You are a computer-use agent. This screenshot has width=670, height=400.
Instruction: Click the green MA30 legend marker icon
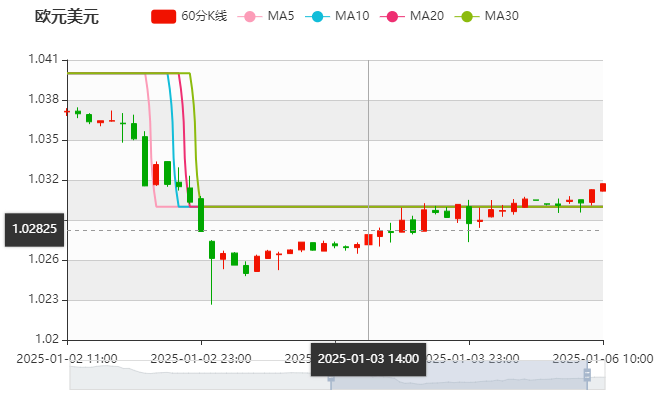pyautogui.click(x=467, y=16)
